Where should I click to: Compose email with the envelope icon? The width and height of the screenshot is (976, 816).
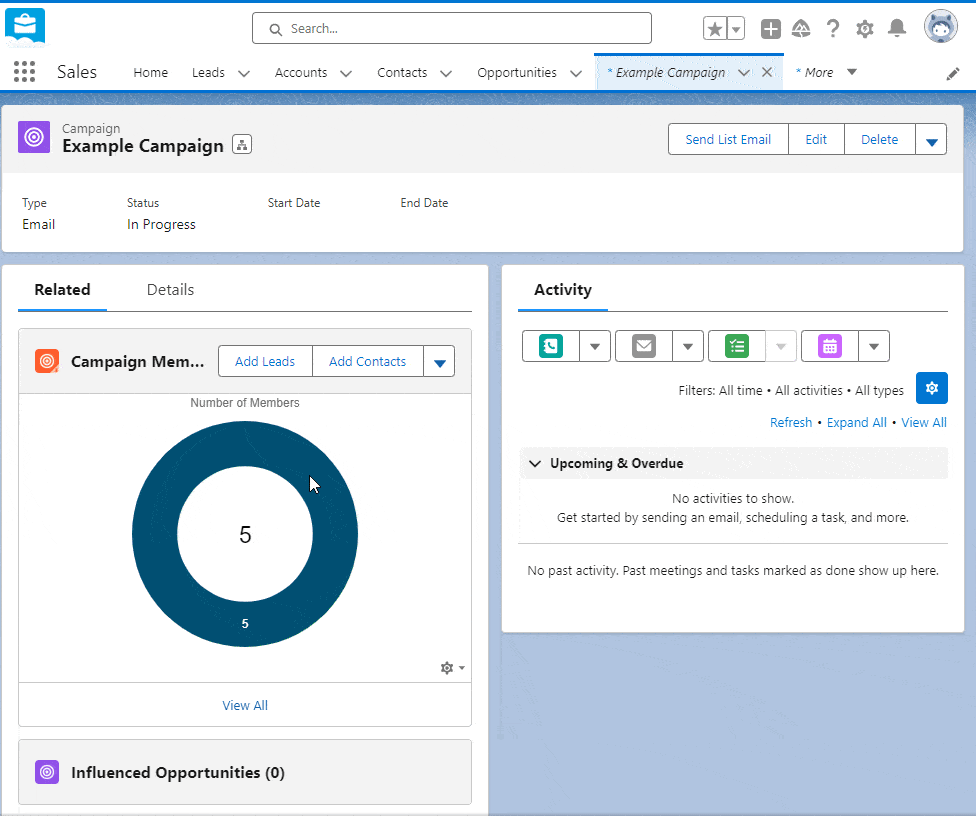pyautogui.click(x=644, y=346)
